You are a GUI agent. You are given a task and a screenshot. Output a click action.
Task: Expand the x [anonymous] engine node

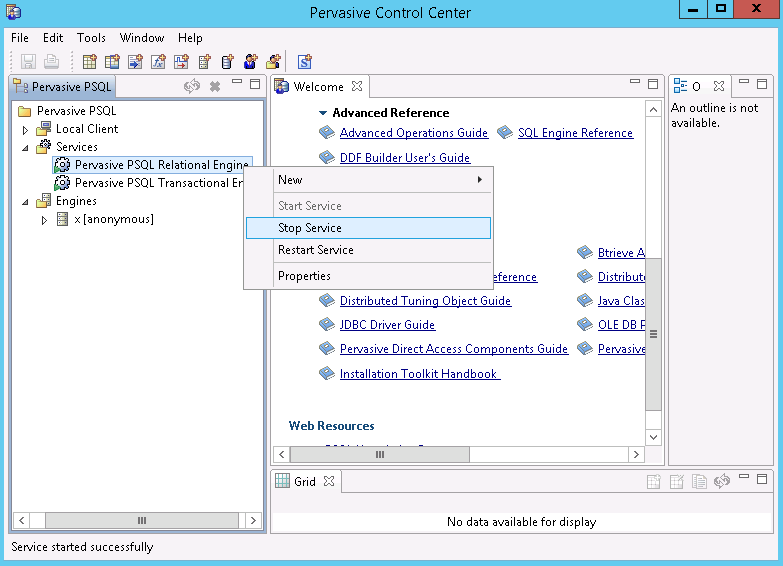[44, 220]
